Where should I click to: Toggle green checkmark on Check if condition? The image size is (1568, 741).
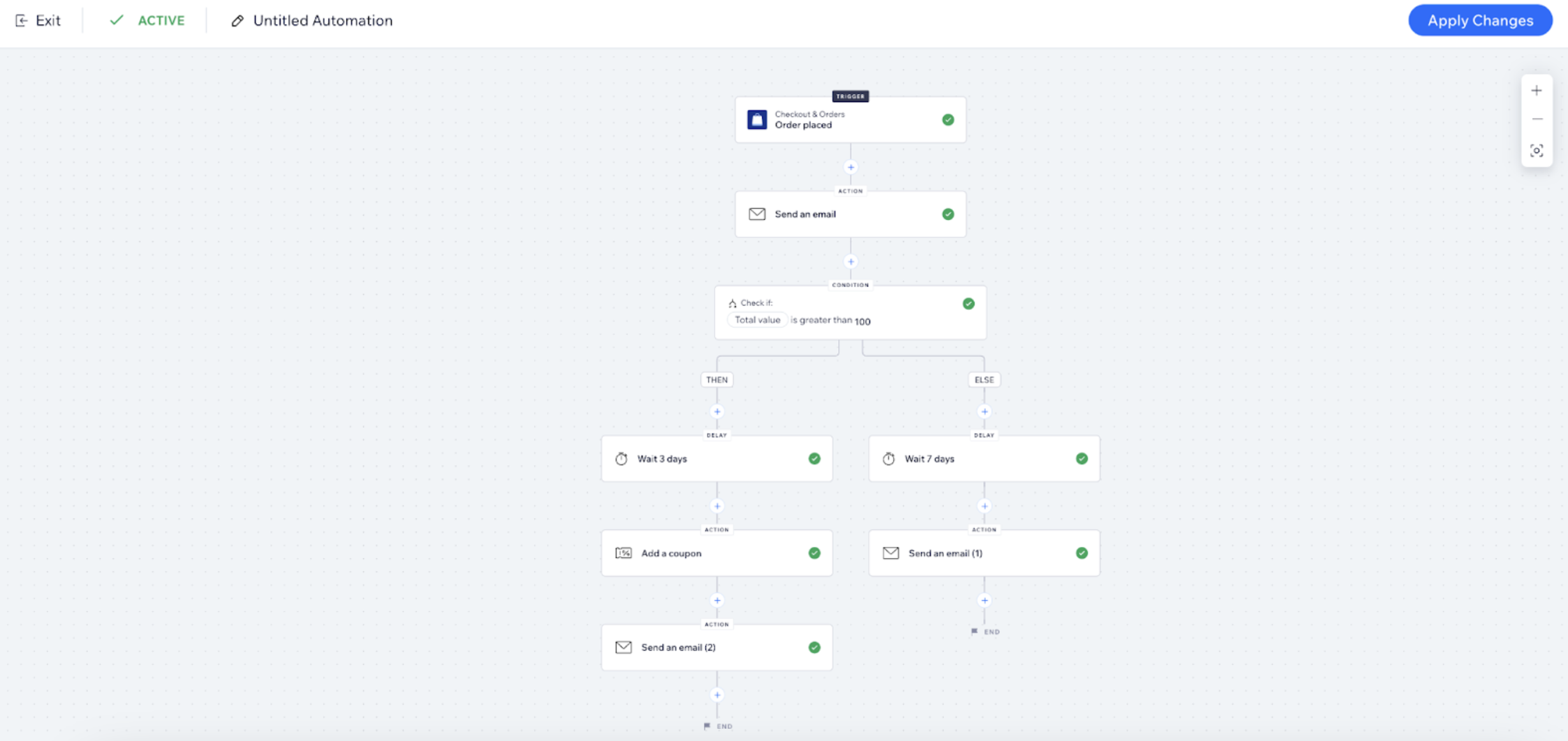click(968, 303)
